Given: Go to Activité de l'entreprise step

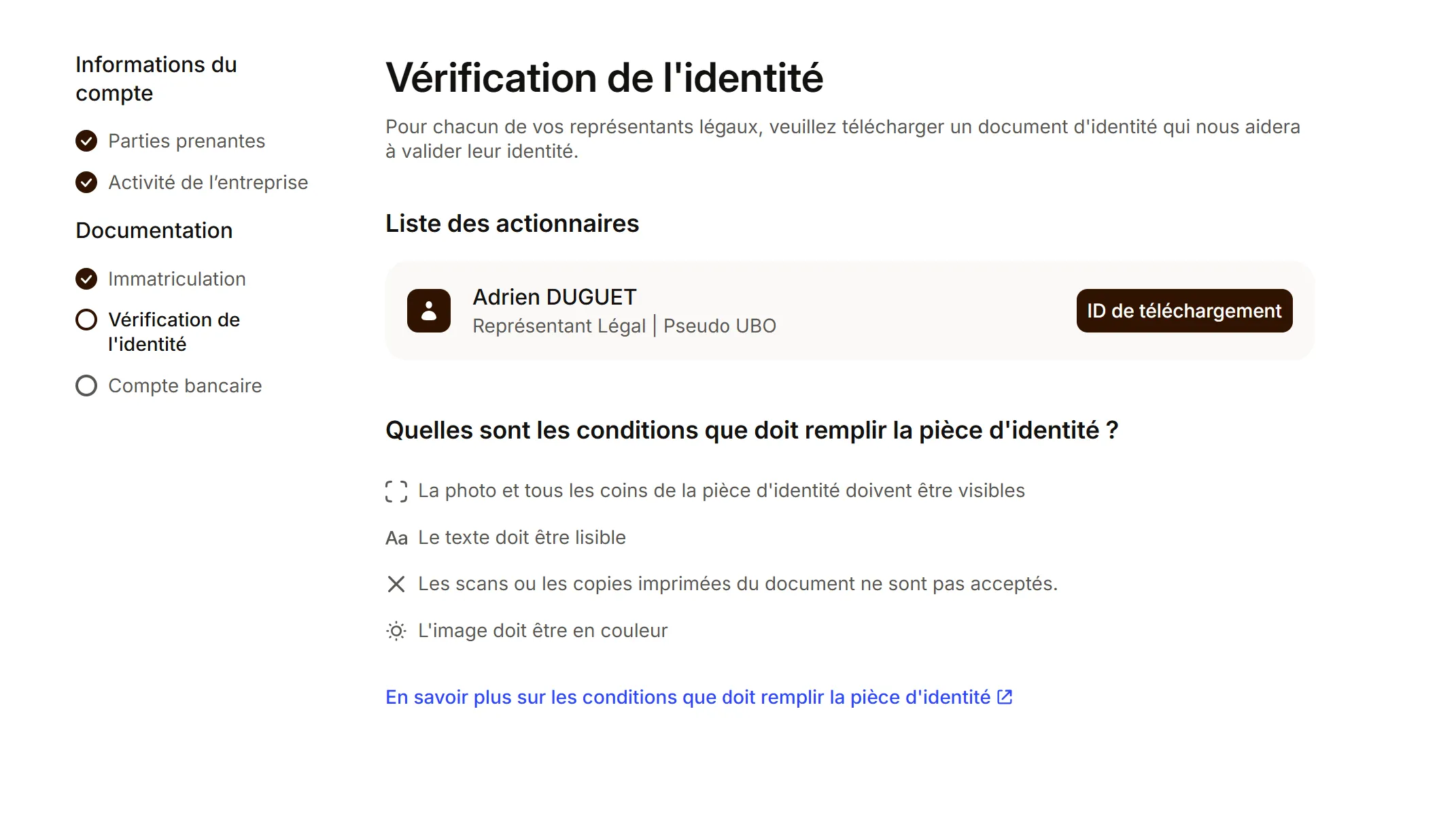Looking at the screenshot, I should coord(208,182).
